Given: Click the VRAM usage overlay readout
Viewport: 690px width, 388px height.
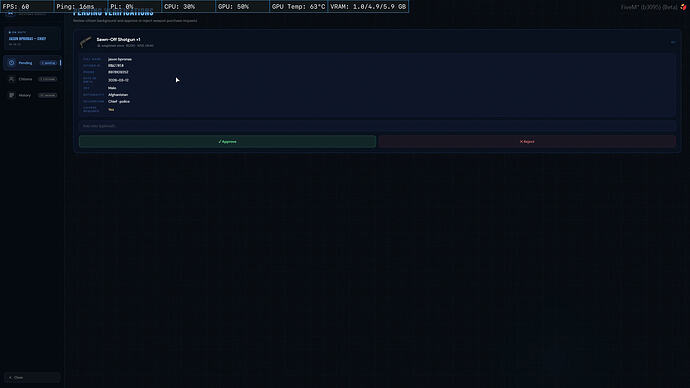Looking at the screenshot, I should 368,7.
